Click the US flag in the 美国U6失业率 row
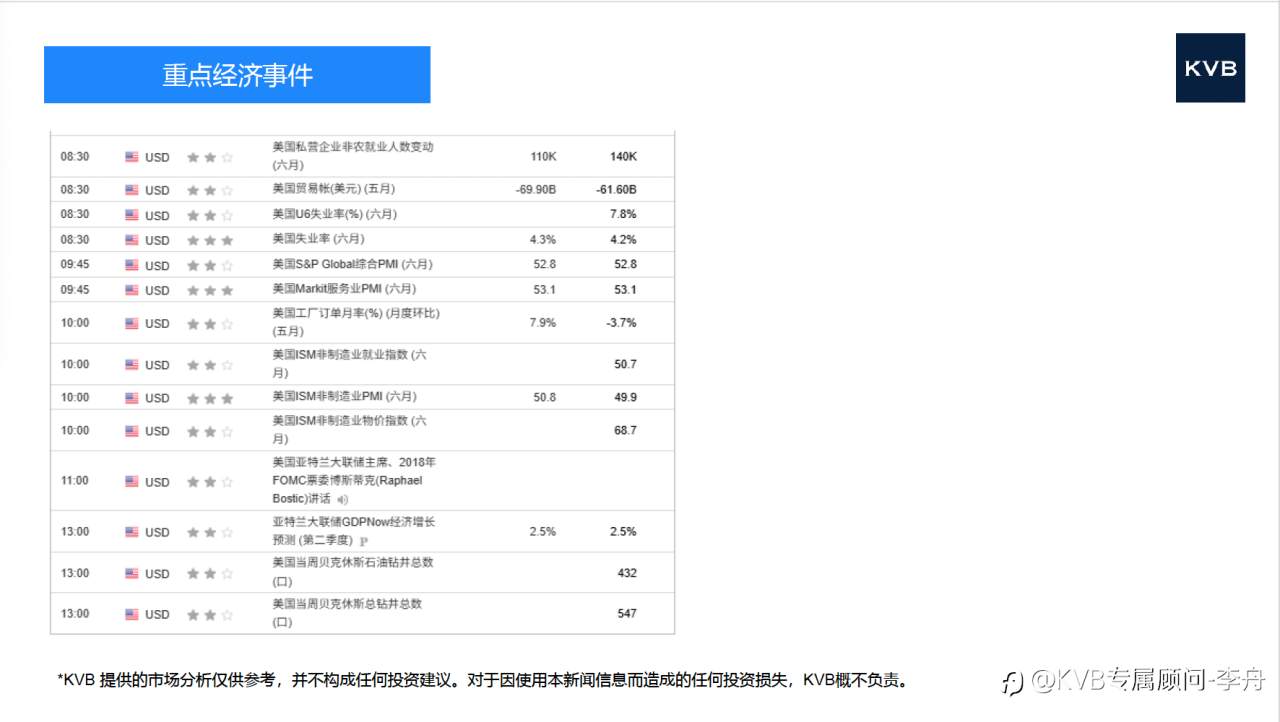Image resolution: width=1280 pixels, height=722 pixels. click(x=132, y=215)
